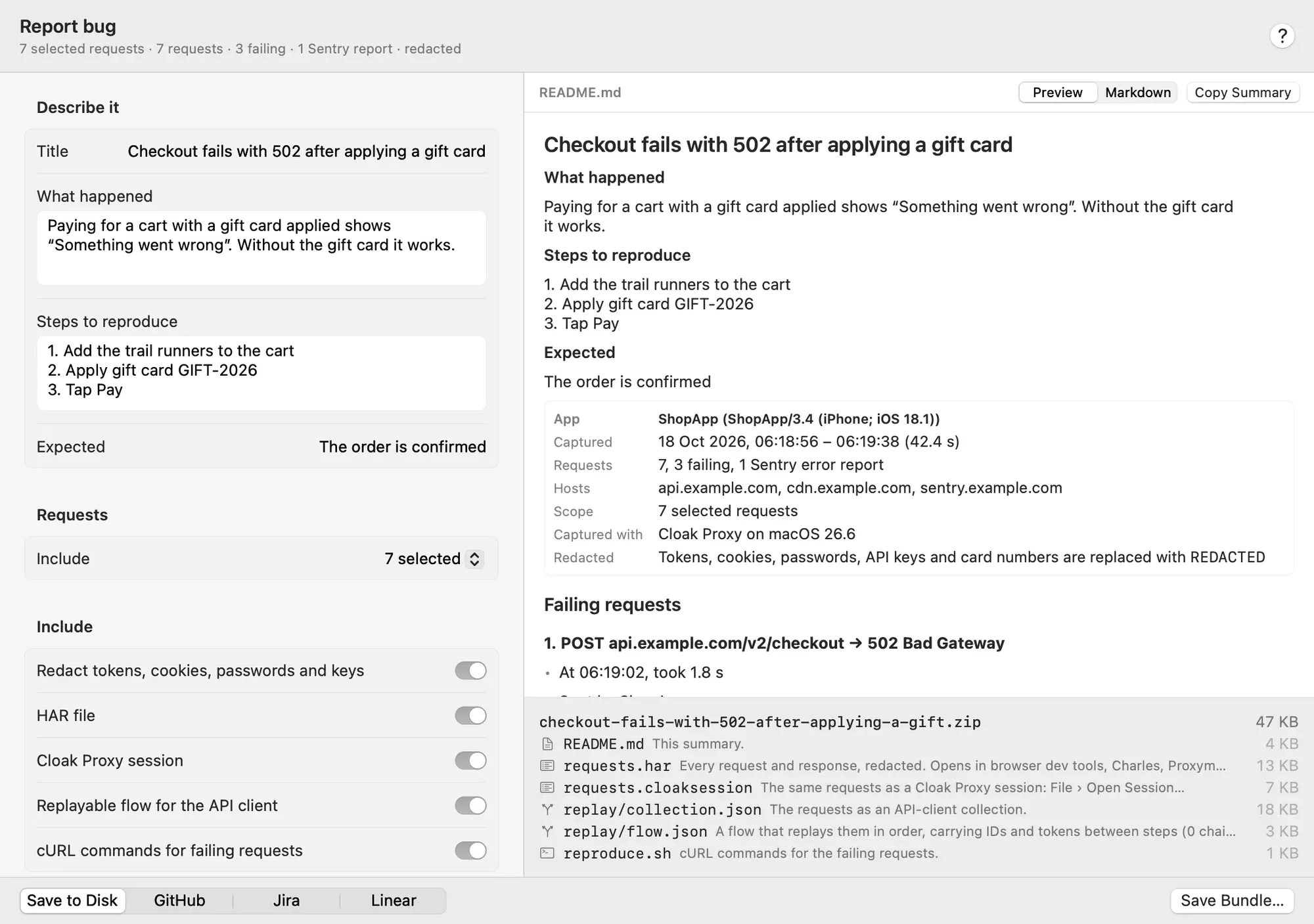
Task: Switch to Markdown view
Action: tap(1137, 93)
